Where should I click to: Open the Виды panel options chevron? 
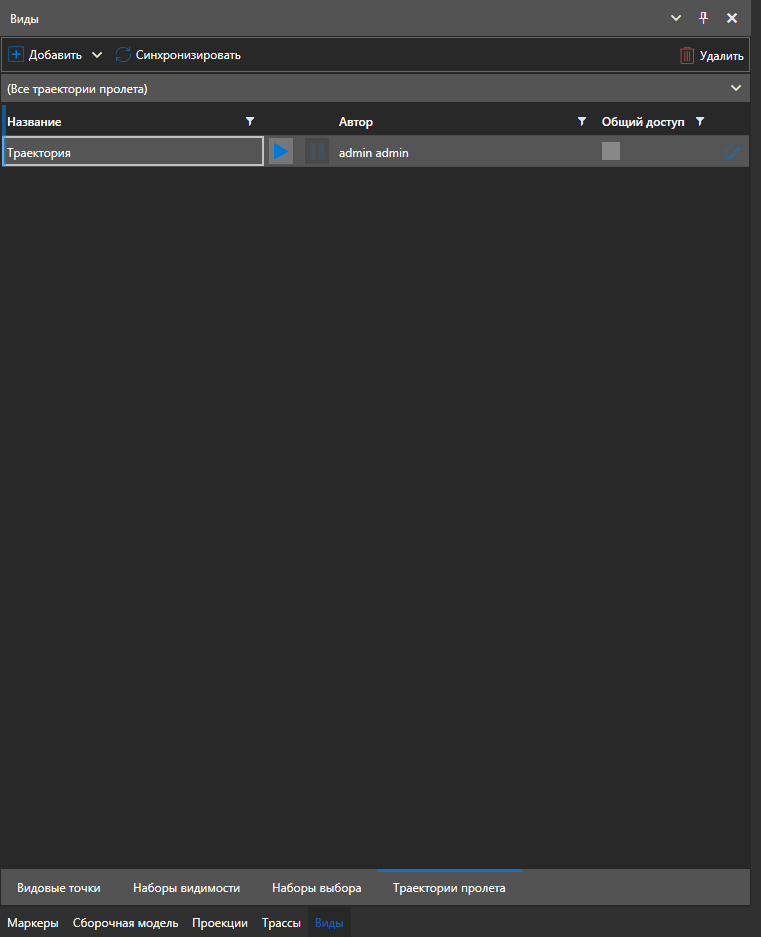point(675,18)
